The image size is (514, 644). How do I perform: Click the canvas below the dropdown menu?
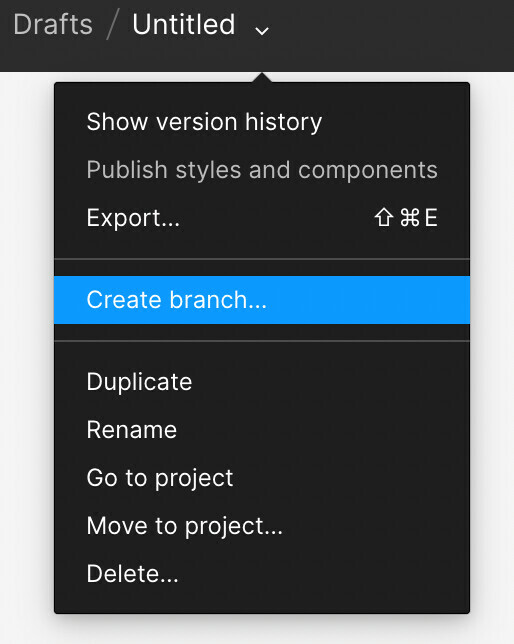click(262, 630)
